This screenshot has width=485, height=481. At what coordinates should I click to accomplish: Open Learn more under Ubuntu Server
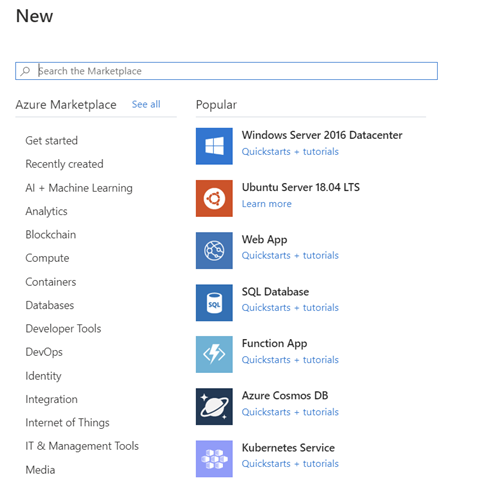point(267,204)
